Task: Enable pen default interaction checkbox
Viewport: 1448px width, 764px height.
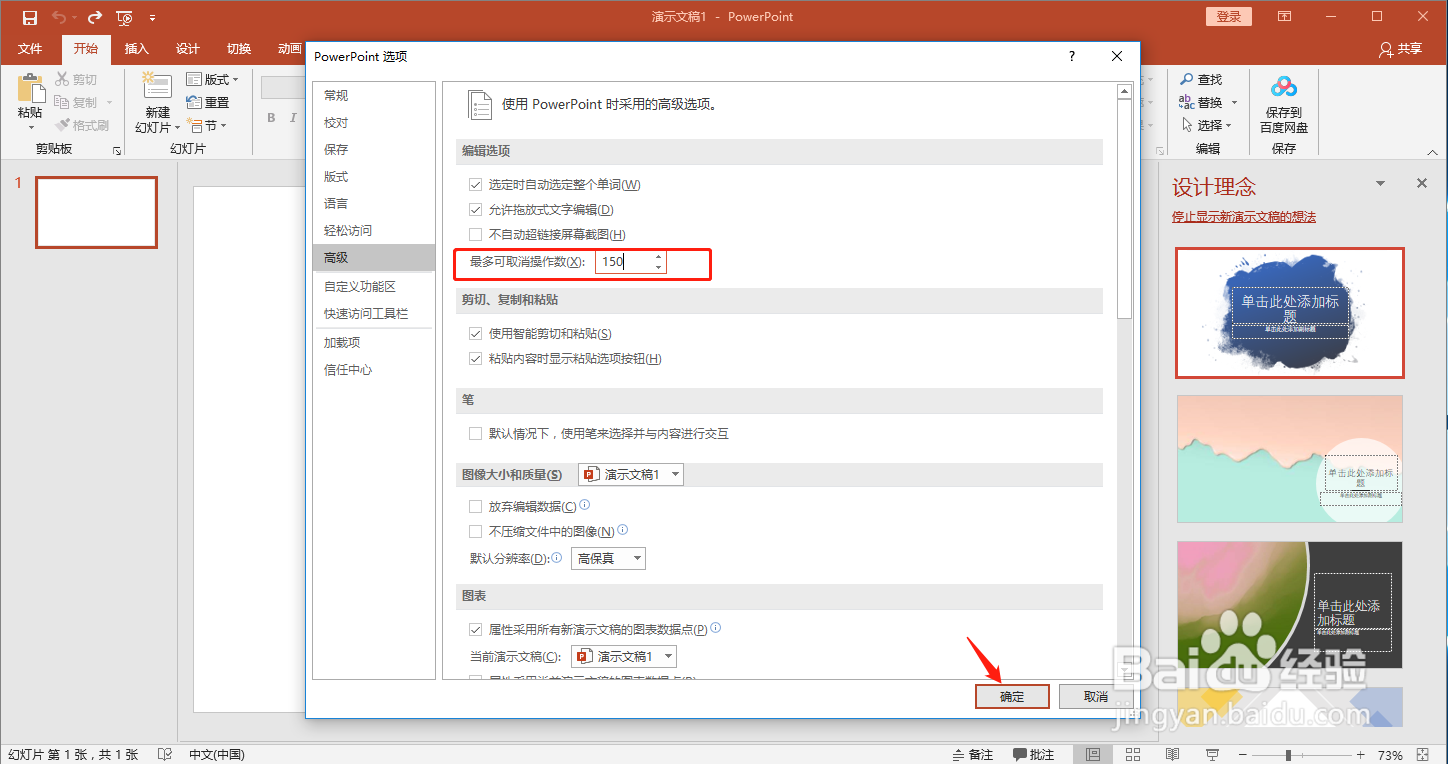Action: [476, 434]
